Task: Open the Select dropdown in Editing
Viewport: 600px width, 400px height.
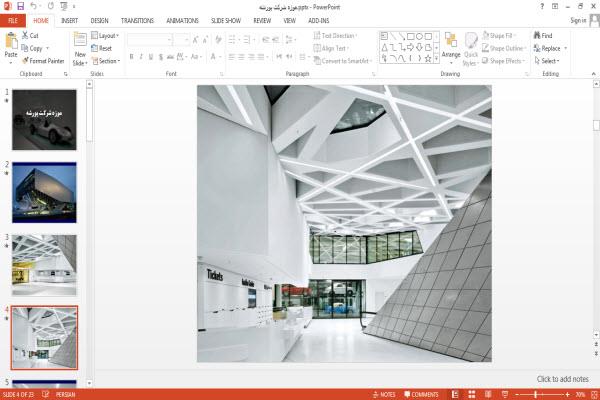Action: click(547, 61)
